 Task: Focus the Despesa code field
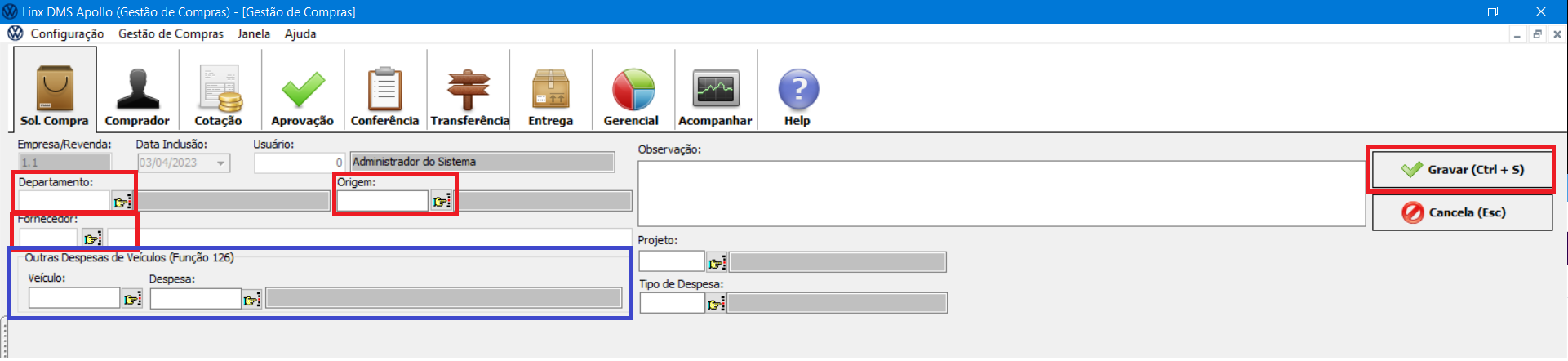pos(196,298)
